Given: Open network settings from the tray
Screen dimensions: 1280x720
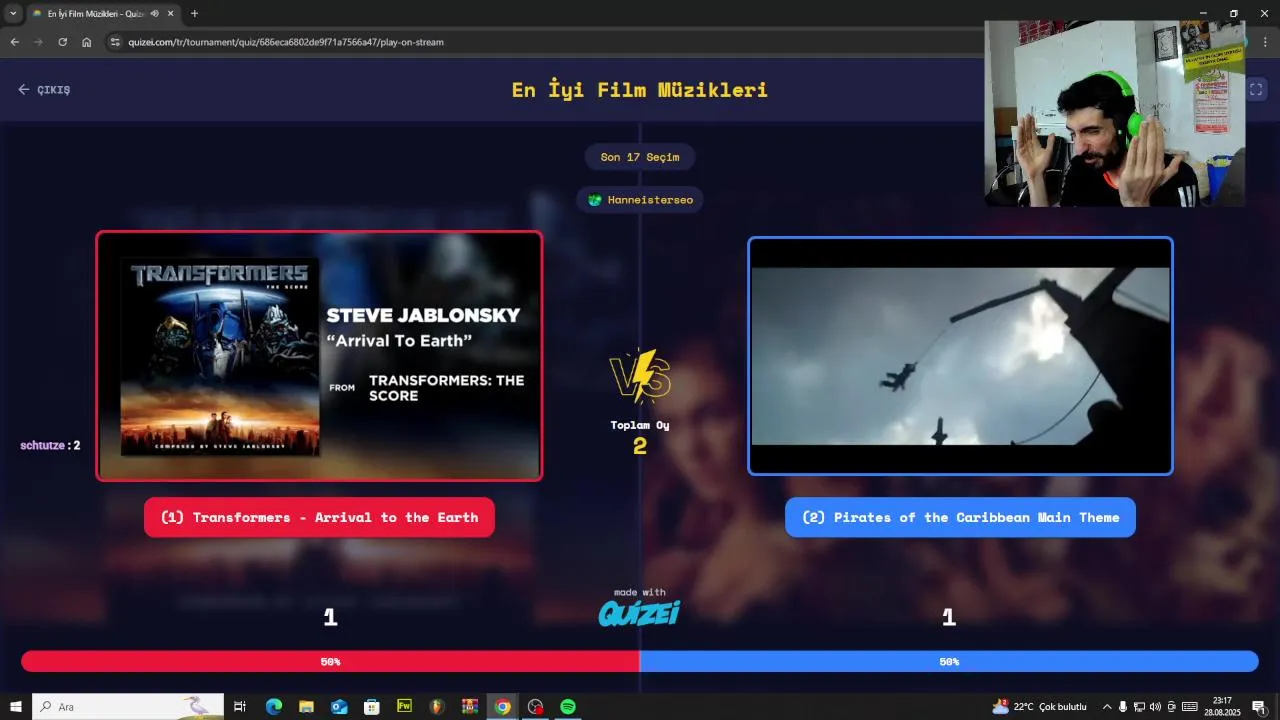Looking at the screenshot, I should click(x=1139, y=707).
